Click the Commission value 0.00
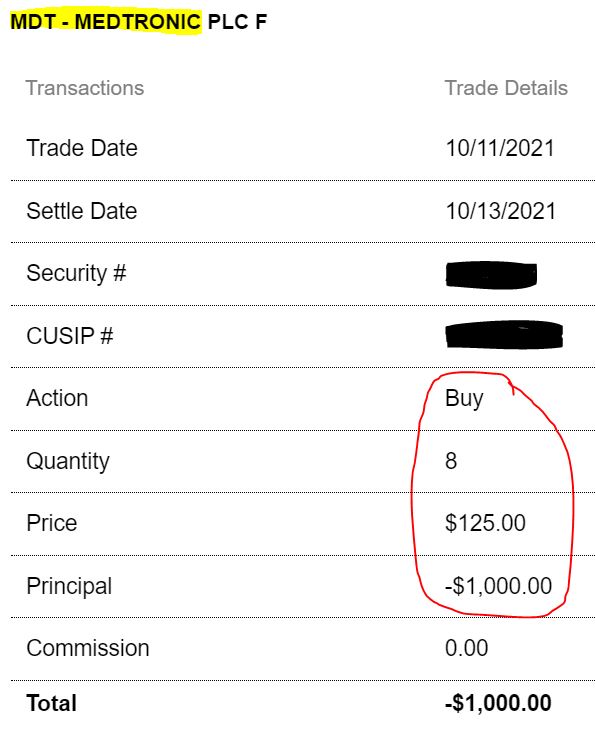The width and height of the screenshot is (595, 731). tap(467, 648)
